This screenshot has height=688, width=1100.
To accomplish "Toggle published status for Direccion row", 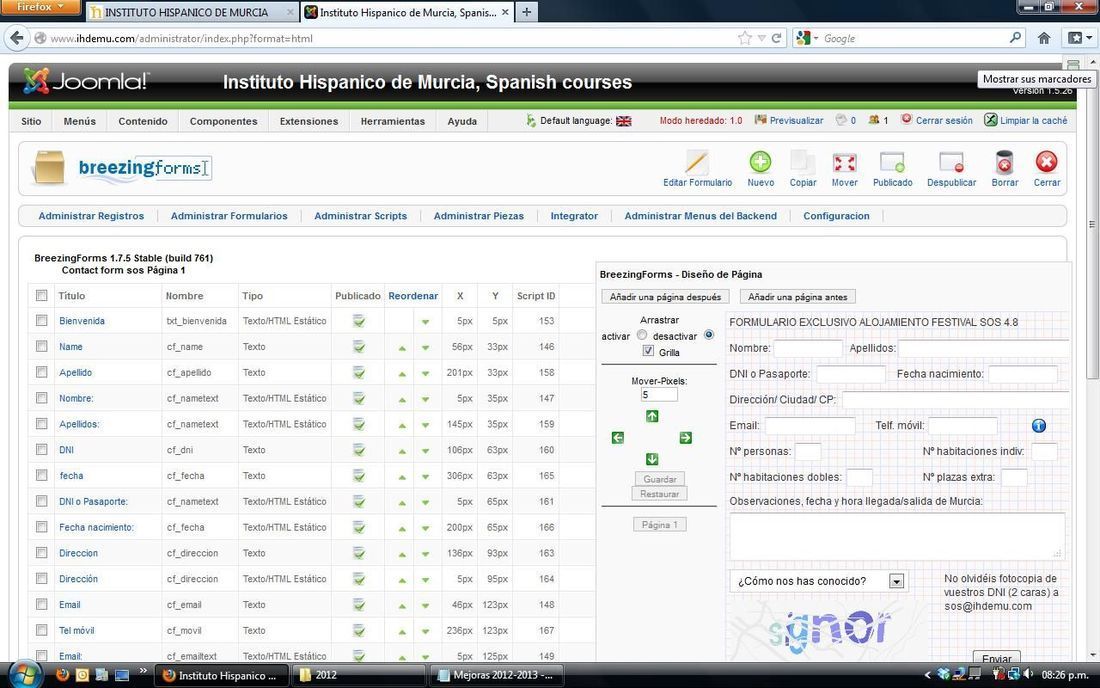I will pos(358,553).
